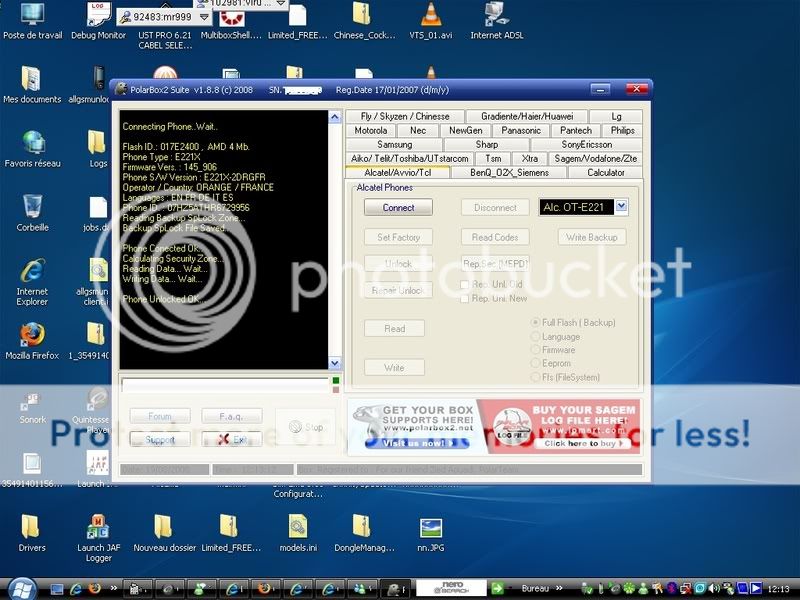This screenshot has width=800, height=600.
Task: Open the Nouveau dossier folder
Action: click(x=164, y=533)
